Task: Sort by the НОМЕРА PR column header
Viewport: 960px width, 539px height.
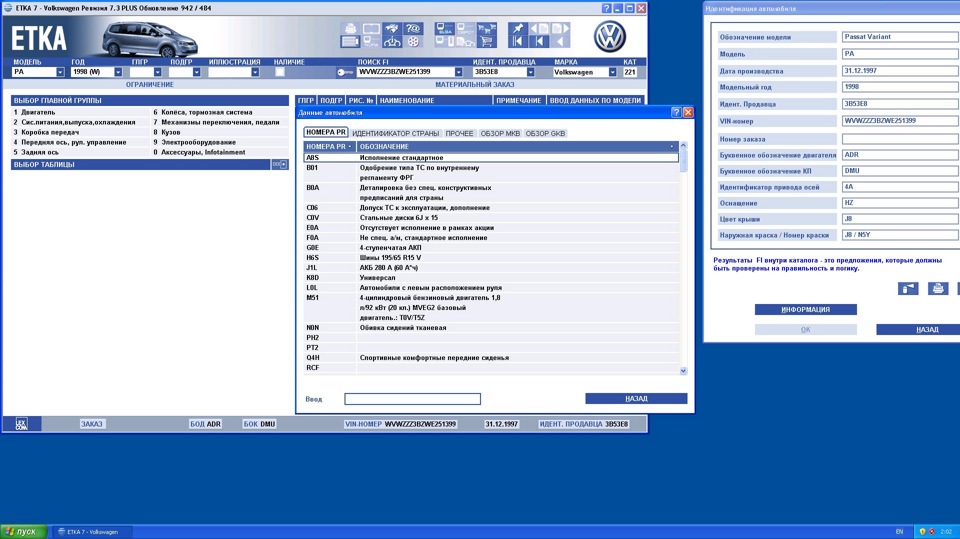Action: 329,146
